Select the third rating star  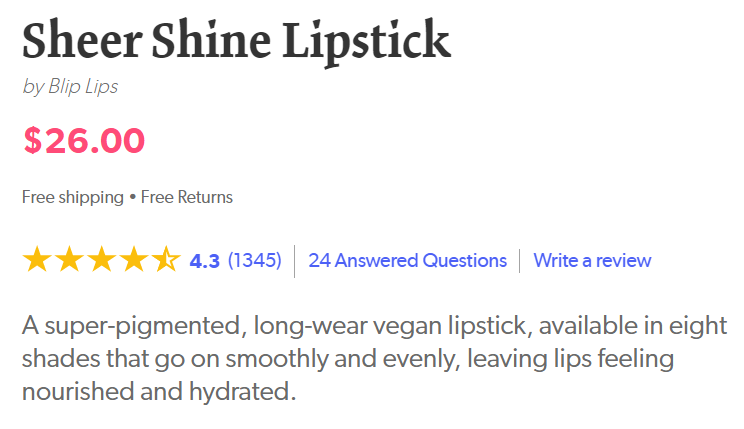(101, 261)
